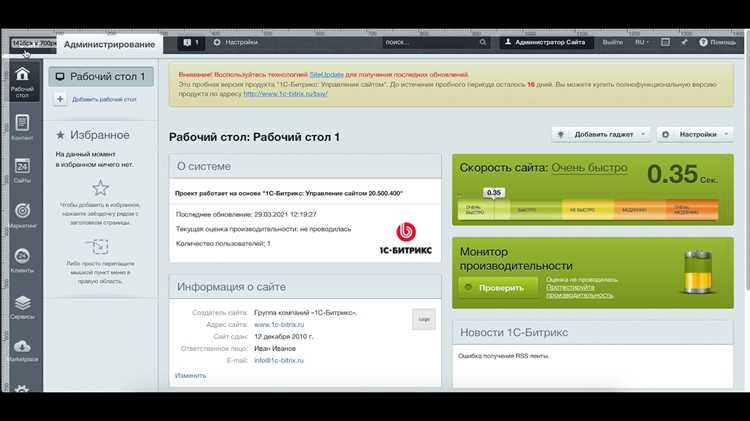
Task: Open the Сайты sidebar section
Action: tap(22, 170)
